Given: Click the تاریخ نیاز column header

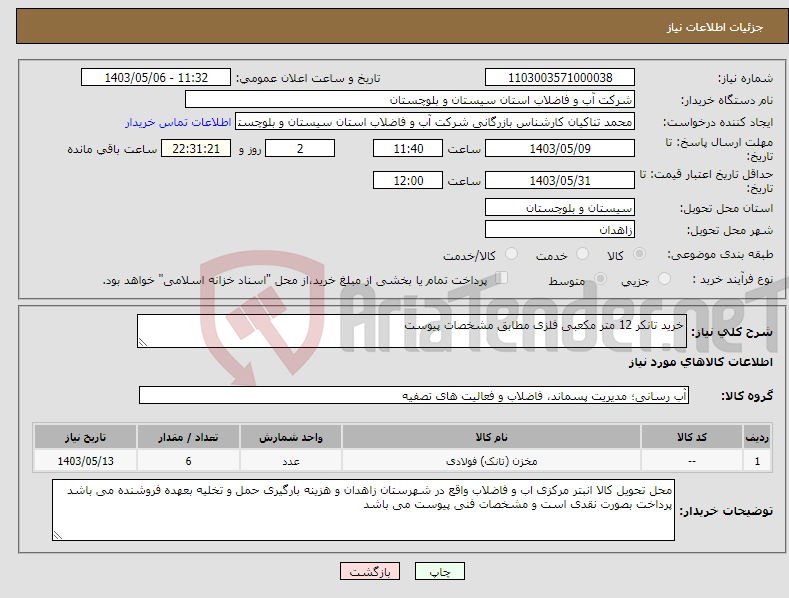Looking at the screenshot, I should pos(85,436).
